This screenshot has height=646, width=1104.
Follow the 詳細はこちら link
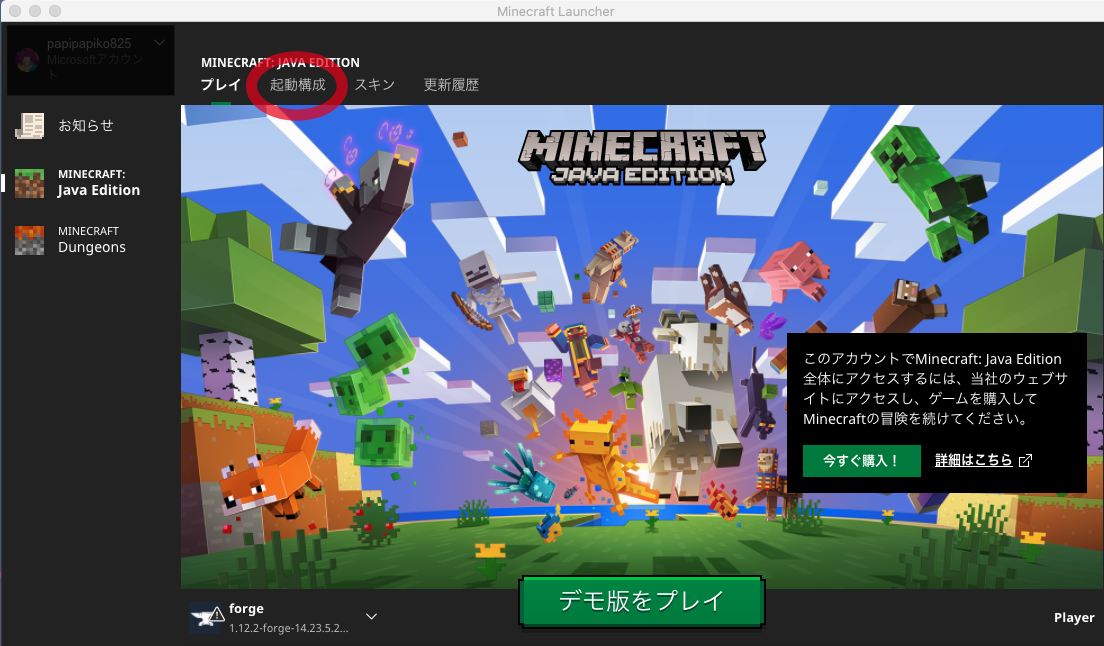(974, 460)
